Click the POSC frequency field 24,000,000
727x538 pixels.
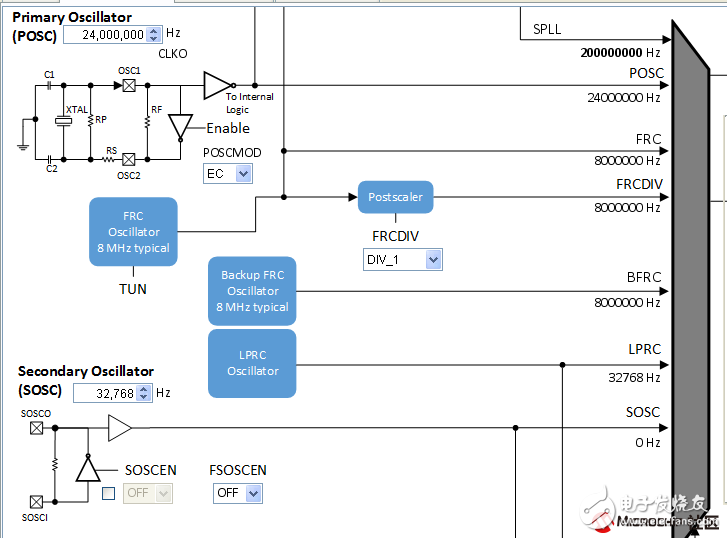[x=105, y=34]
